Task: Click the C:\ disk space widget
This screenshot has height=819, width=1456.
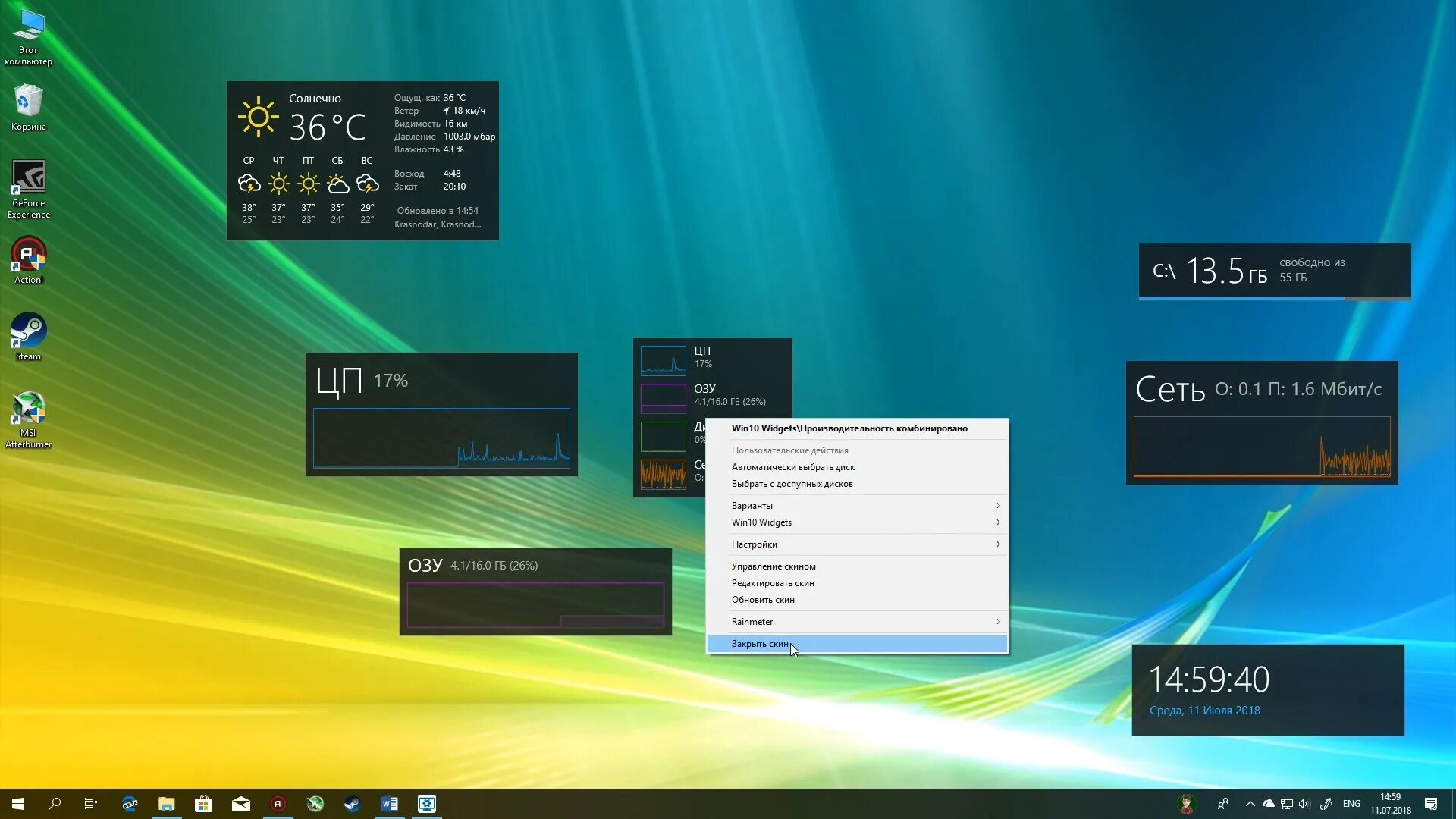Action: [x=1274, y=271]
